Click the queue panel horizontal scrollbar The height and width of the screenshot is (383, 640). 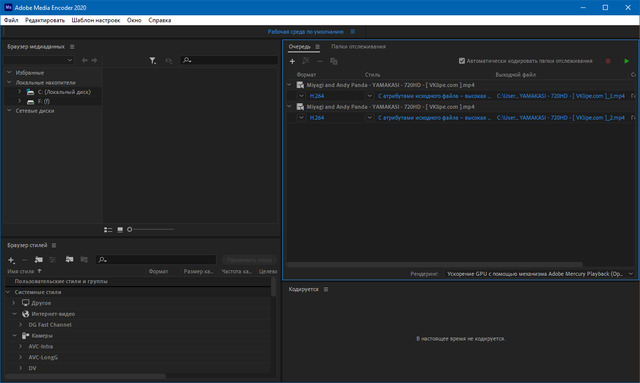pos(434,265)
